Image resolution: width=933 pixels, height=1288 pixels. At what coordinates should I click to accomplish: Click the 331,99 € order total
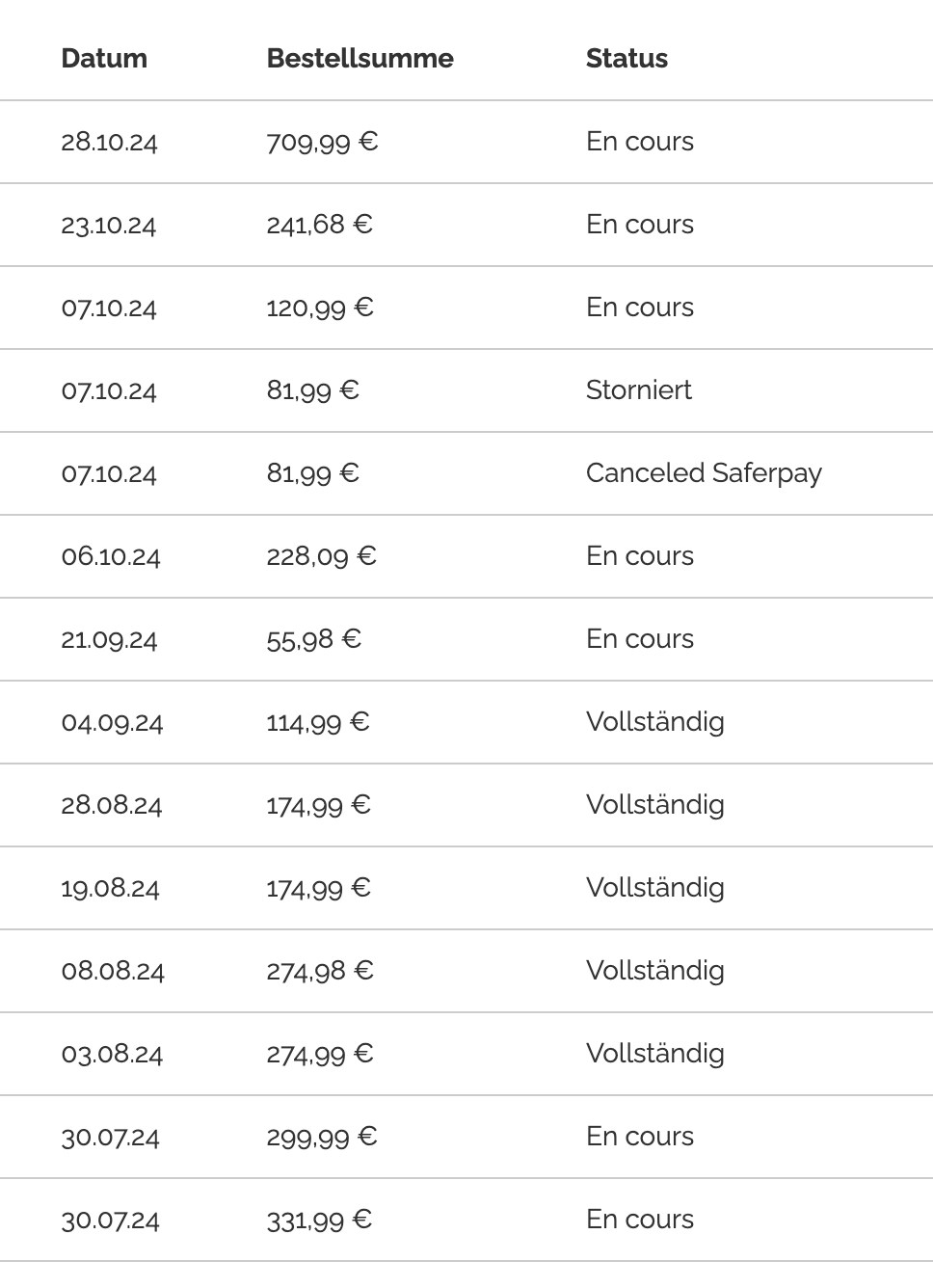[x=319, y=1220]
